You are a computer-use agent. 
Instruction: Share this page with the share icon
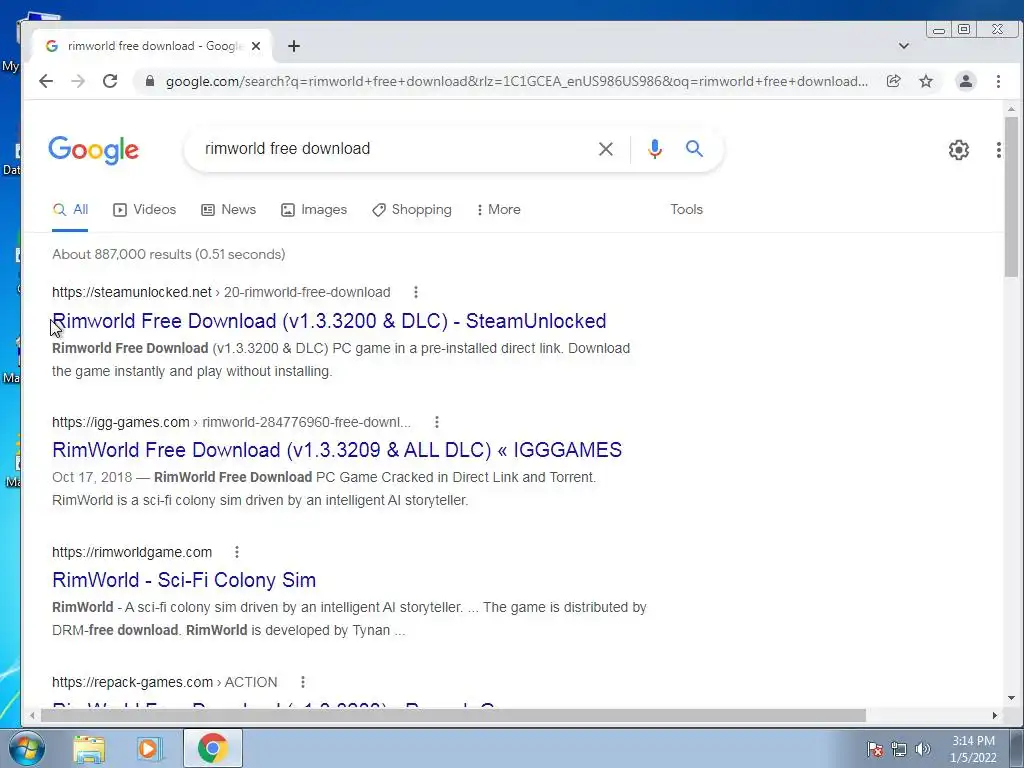(893, 81)
